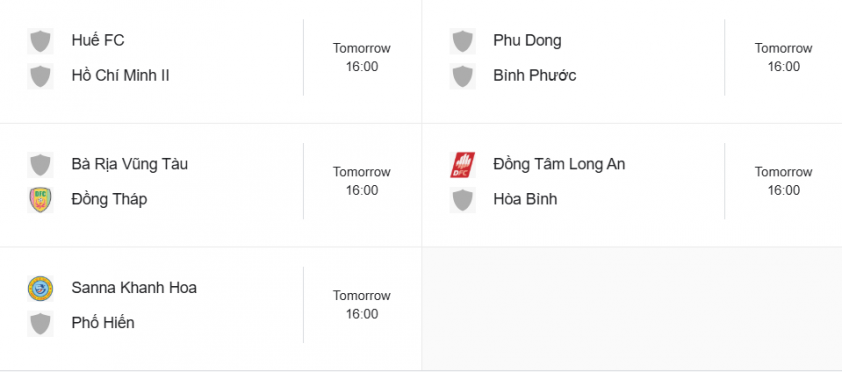Click the Bà Rịa Vũng Tàu shield icon

coord(40,165)
